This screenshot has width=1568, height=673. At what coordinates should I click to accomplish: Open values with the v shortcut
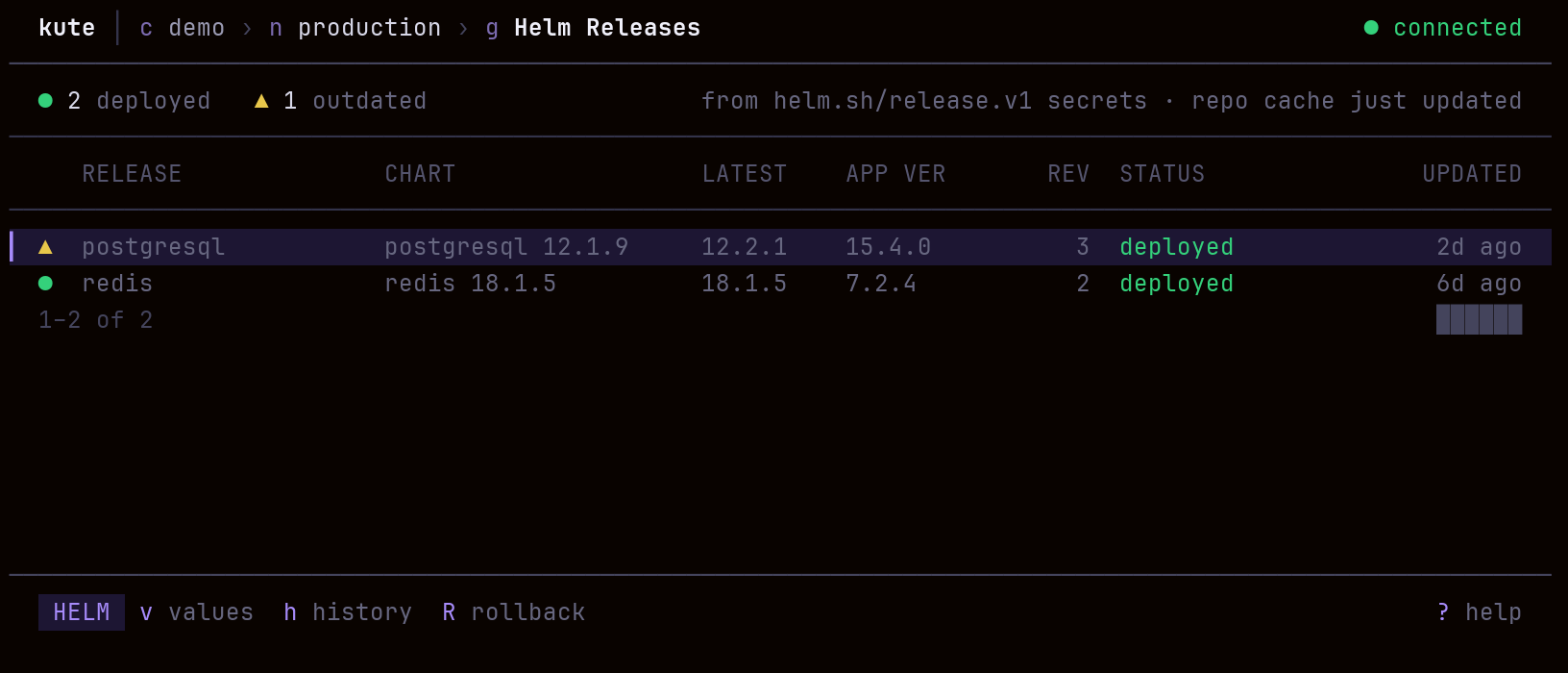tap(197, 612)
